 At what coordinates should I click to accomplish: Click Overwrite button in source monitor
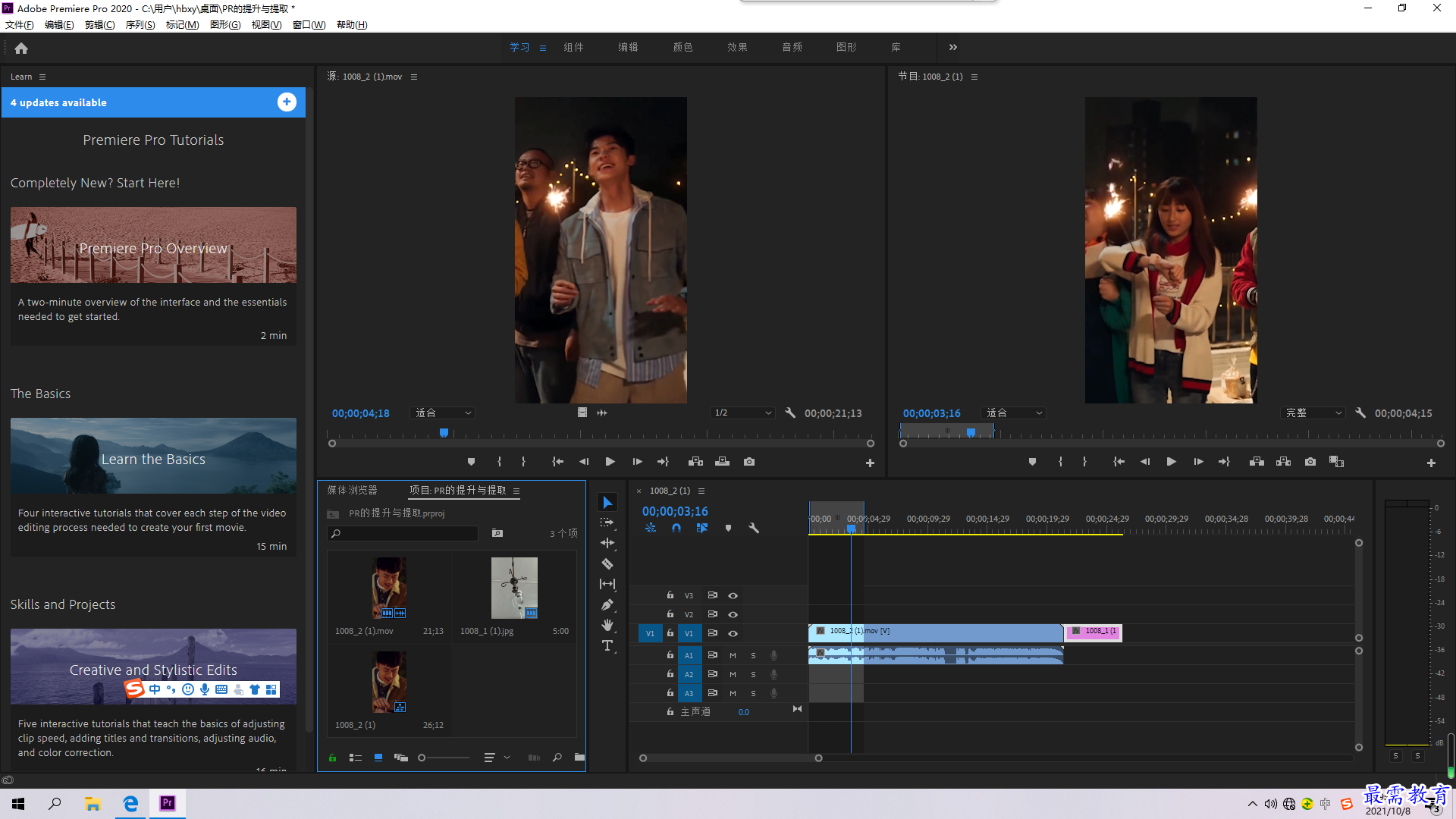(x=723, y=462)
